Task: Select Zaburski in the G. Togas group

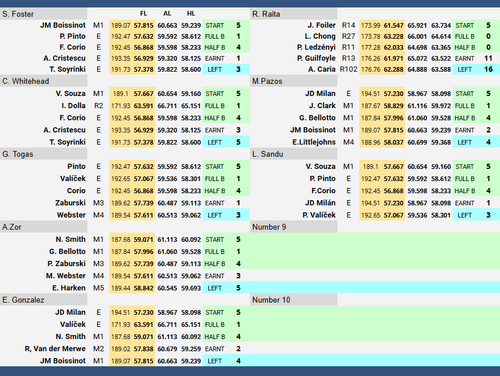Action: pyautogui.click(x=70, y=203)
